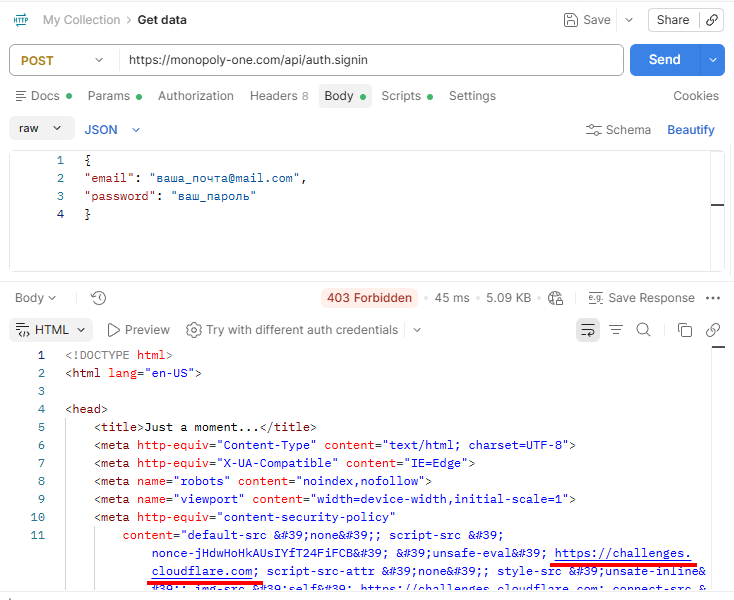Expand Send button options arrow
Screen dimensions: 734x600
(x=713, y=60)
